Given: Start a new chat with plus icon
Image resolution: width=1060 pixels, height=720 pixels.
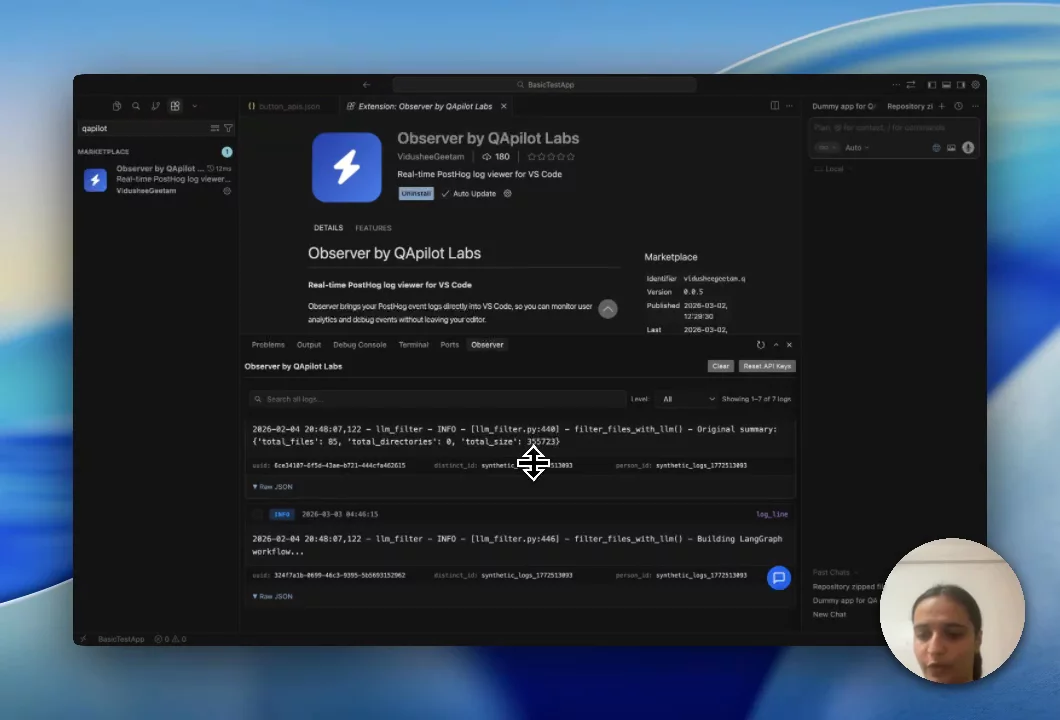Looking at the screenshot, I should point(942,106).
